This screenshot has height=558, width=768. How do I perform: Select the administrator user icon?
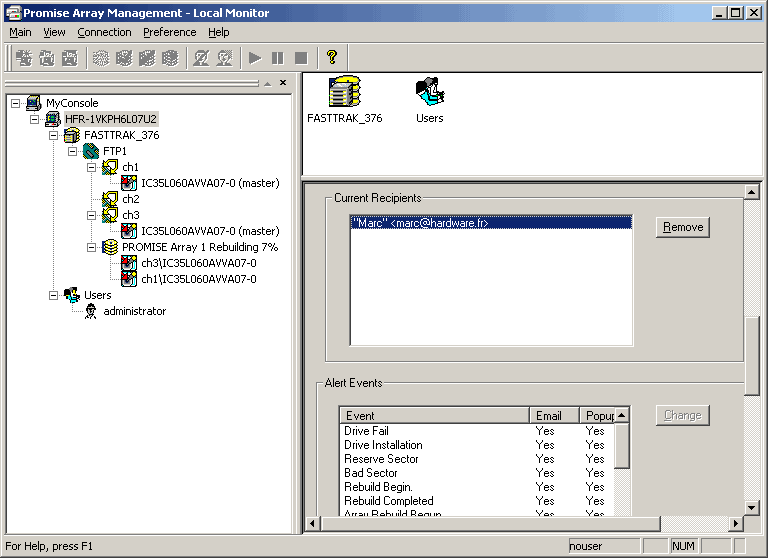pos(91,311)
